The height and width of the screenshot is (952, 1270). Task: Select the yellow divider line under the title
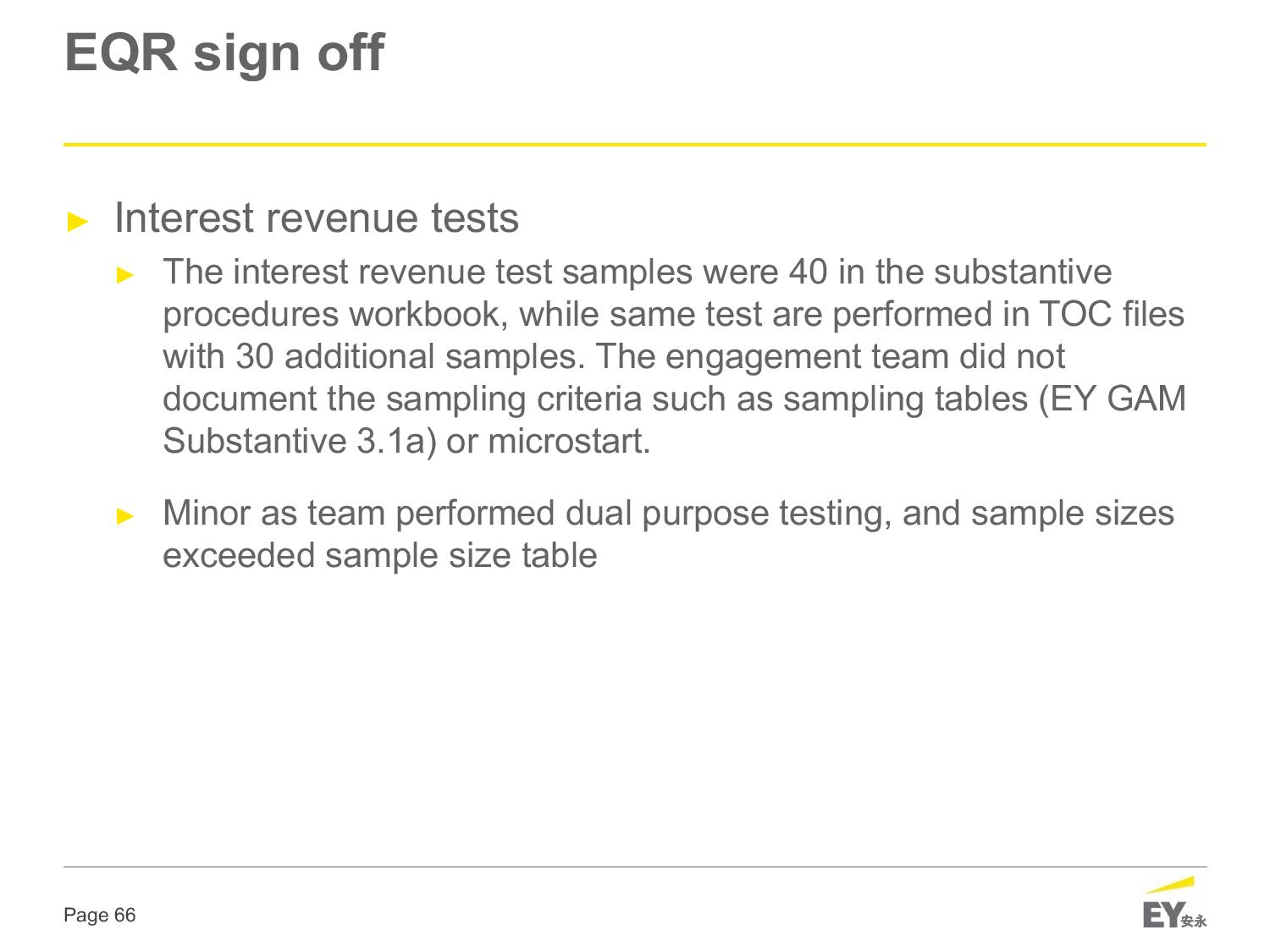click(x=635, y=145)
